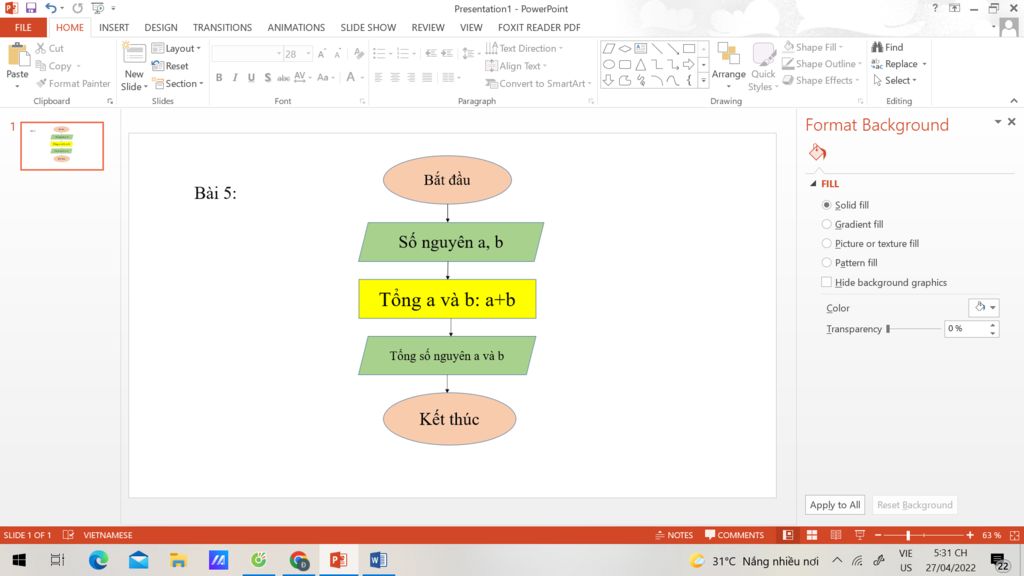Align text to the left
This screenshot has width=1024, height=576.
[379, 78]
